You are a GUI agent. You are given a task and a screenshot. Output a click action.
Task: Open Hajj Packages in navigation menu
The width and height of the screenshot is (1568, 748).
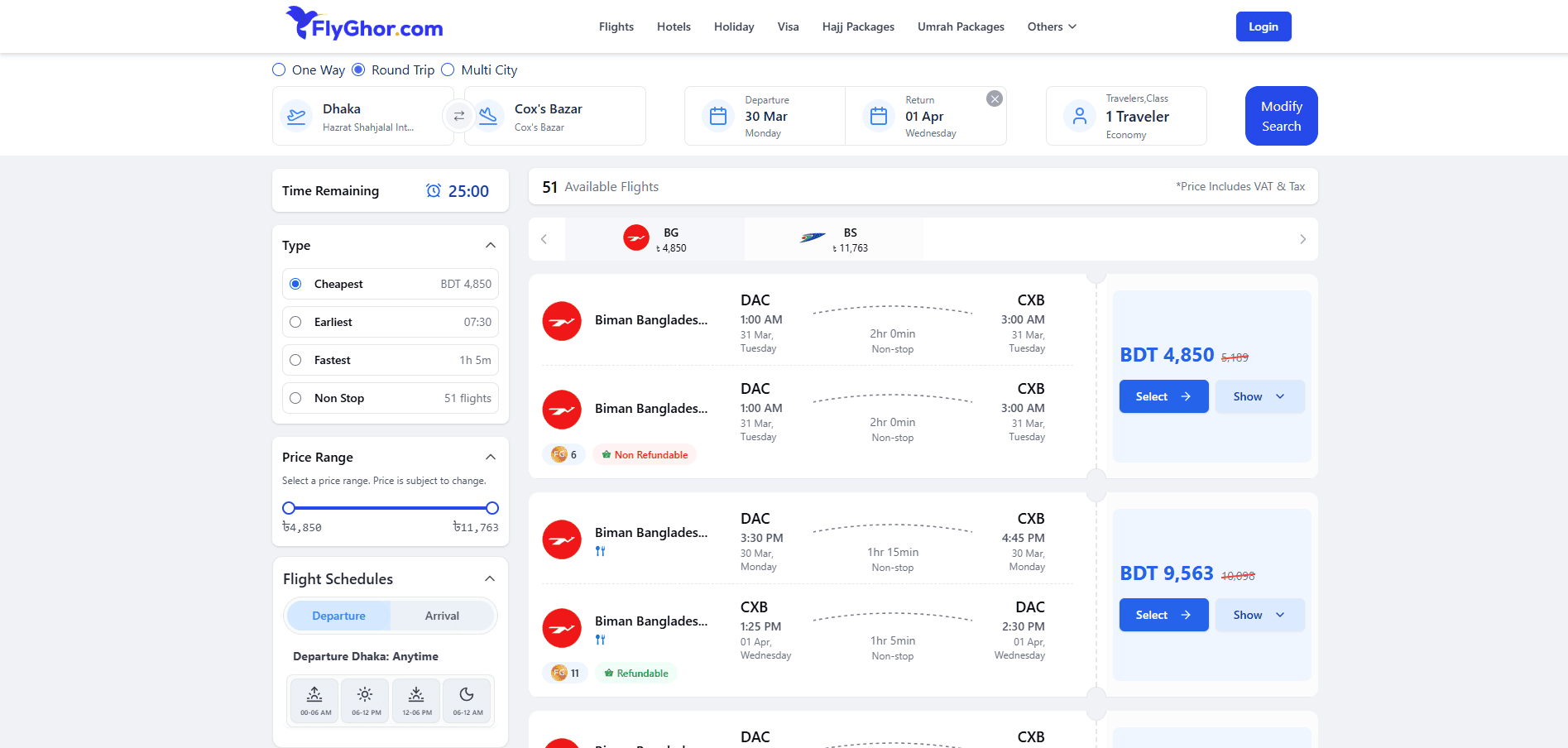(858, 26)
